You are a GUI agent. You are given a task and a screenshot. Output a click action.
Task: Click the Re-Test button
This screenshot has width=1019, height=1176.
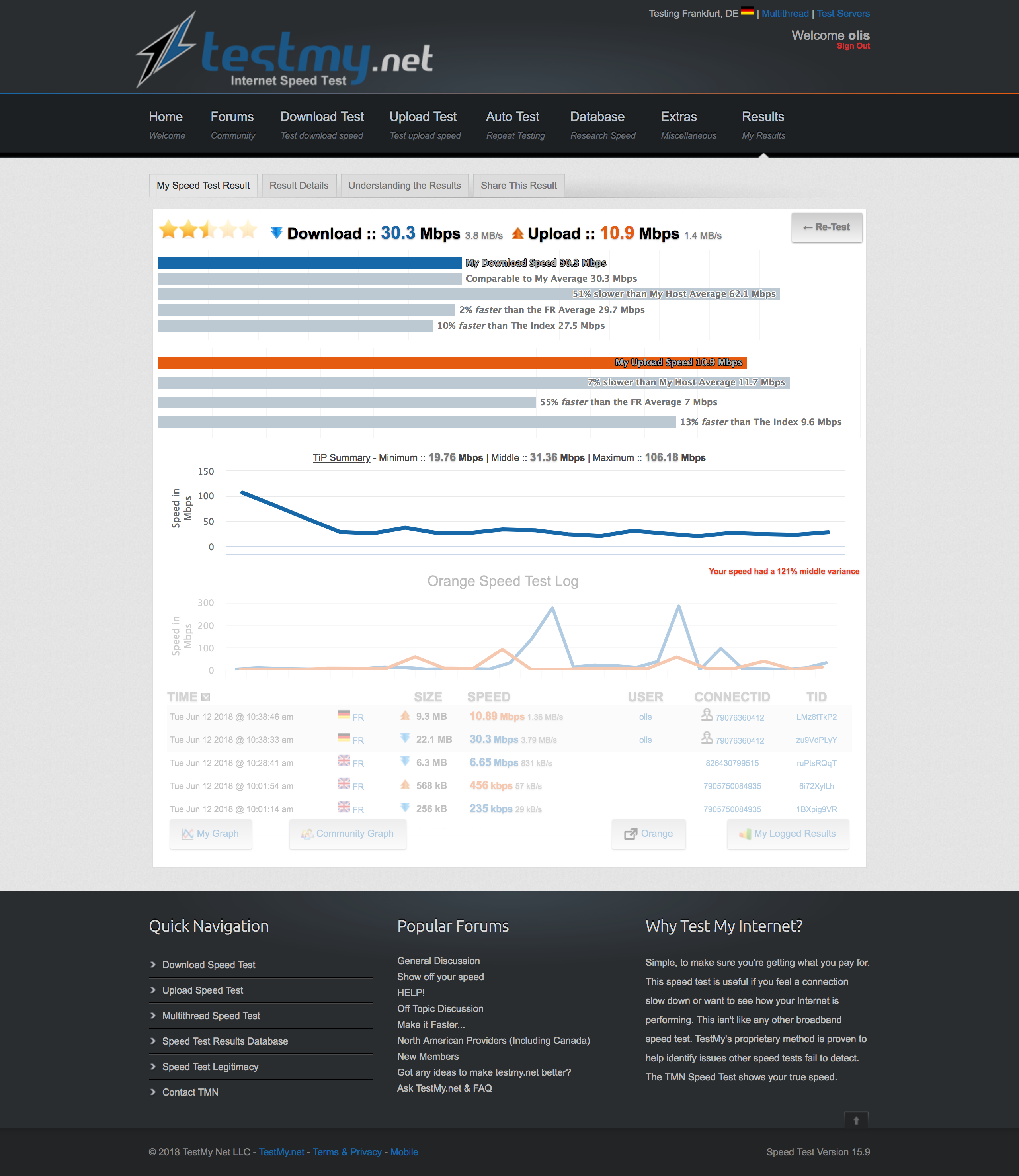pos(827,227)
